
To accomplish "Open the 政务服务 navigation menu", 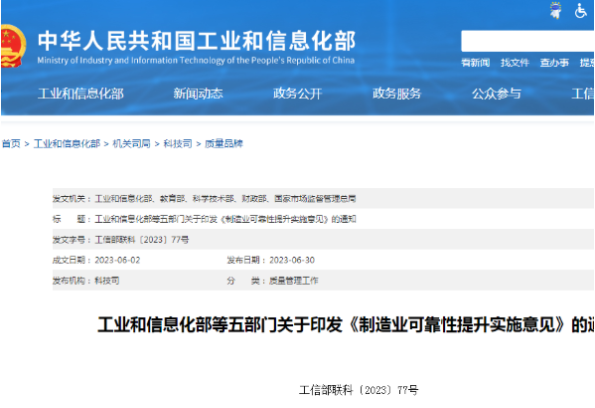I will pos(397,93).
